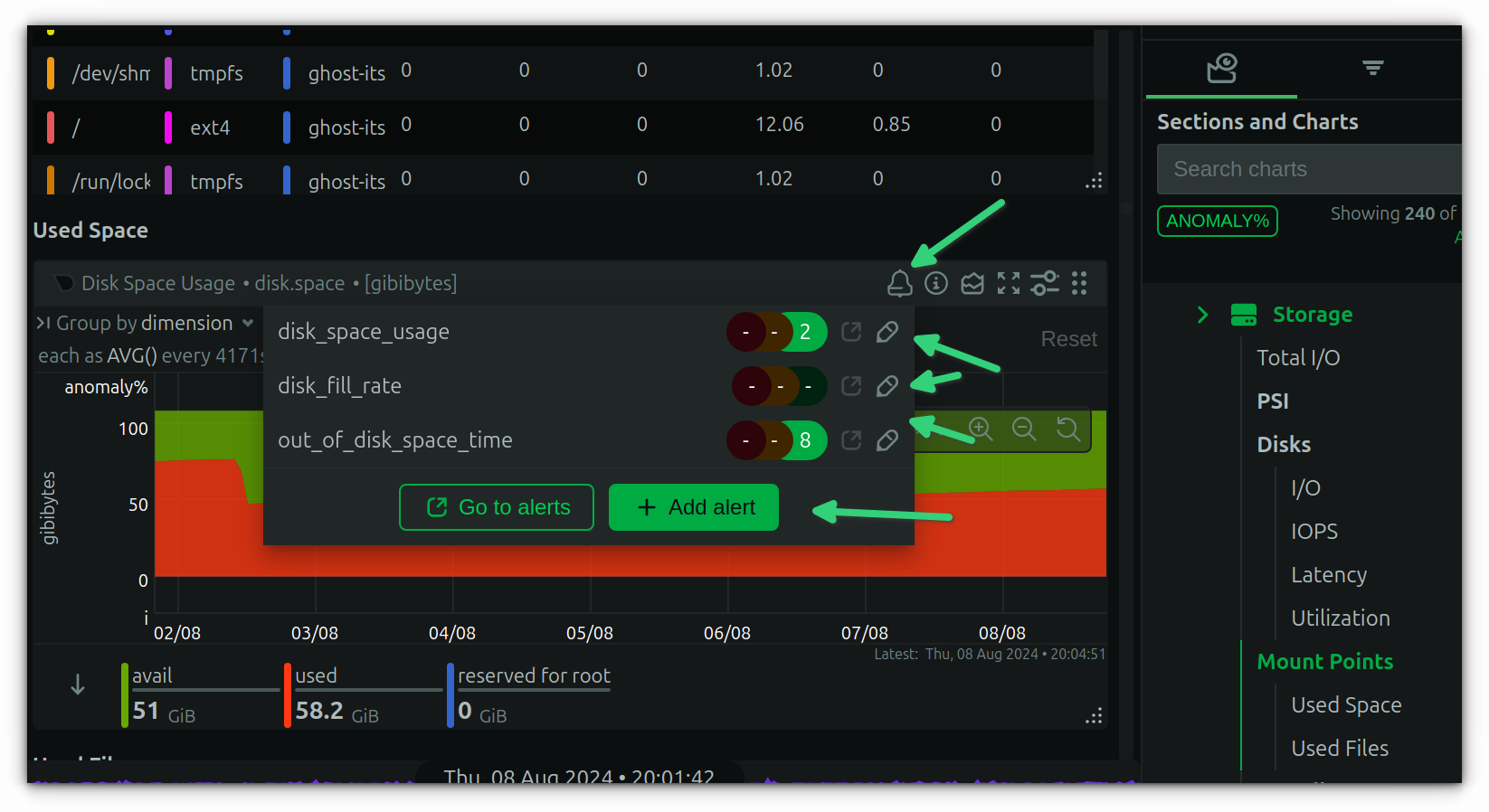Toggle the ANOMALY% filter badge

point(1218,221)
